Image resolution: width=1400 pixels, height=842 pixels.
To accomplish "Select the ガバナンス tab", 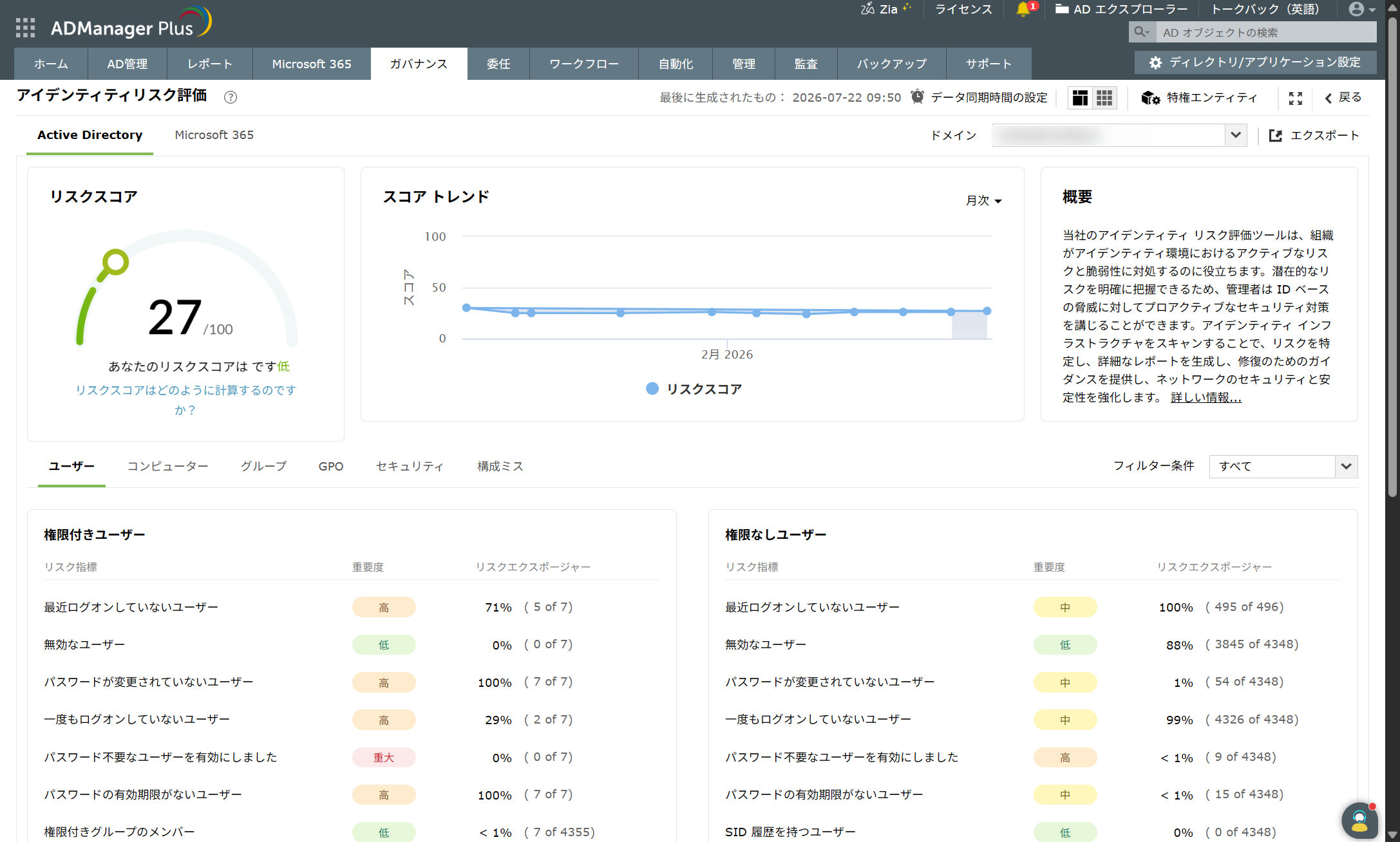I will (419, 64).
